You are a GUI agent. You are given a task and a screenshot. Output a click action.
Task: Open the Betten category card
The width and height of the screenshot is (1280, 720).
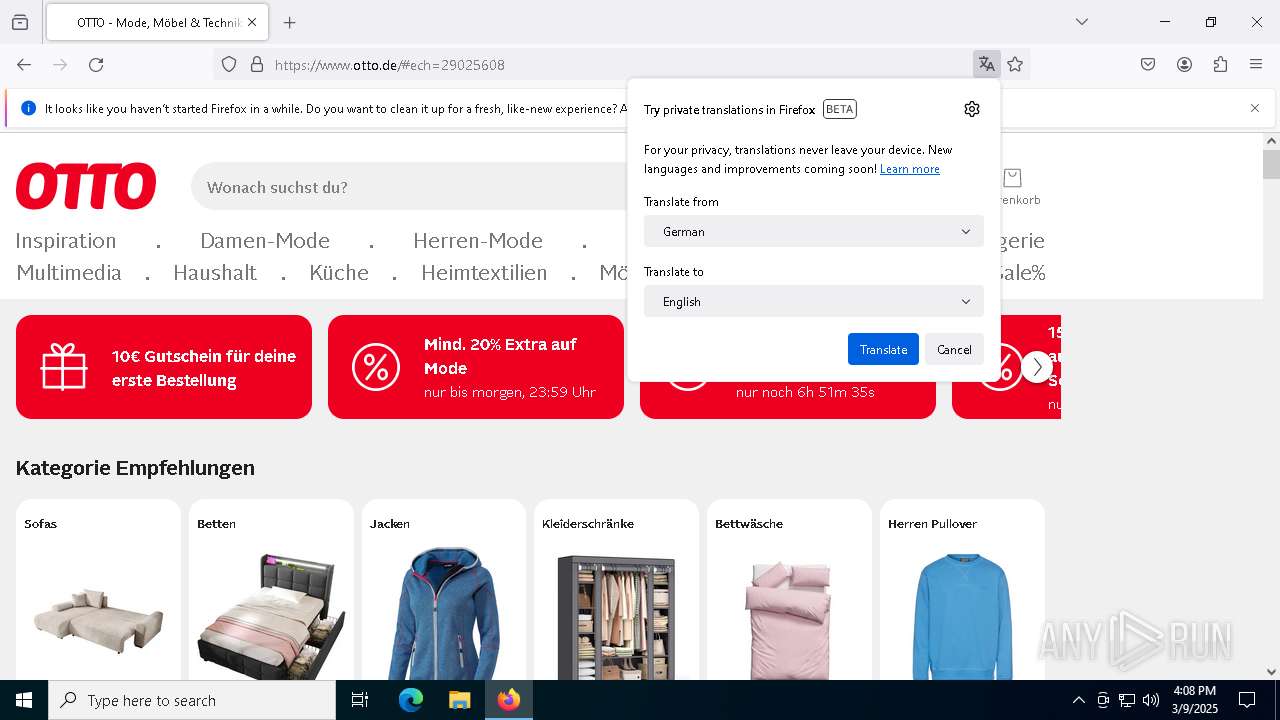click(271, 590)
